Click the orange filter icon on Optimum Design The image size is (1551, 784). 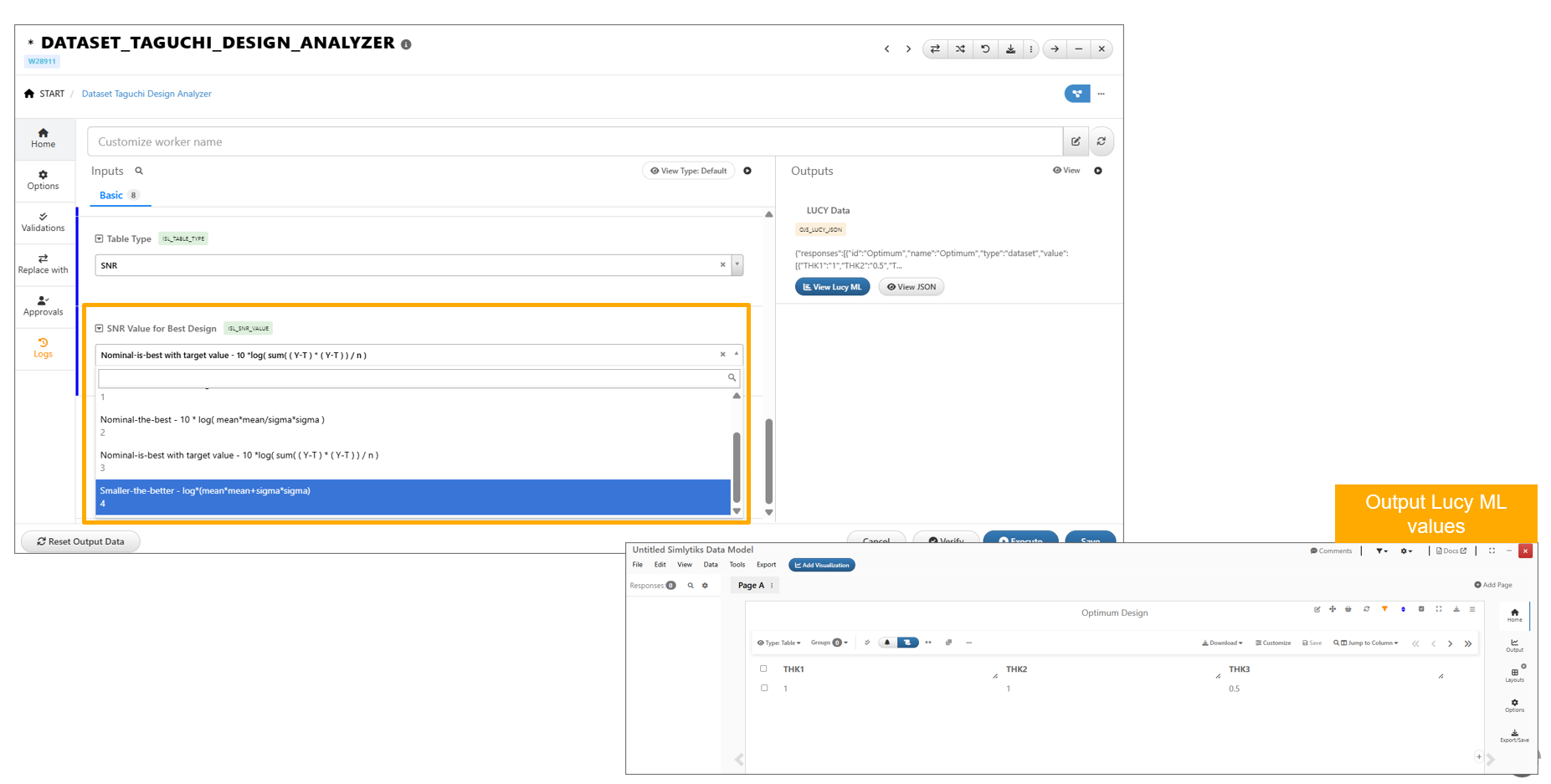point(1384,609)
